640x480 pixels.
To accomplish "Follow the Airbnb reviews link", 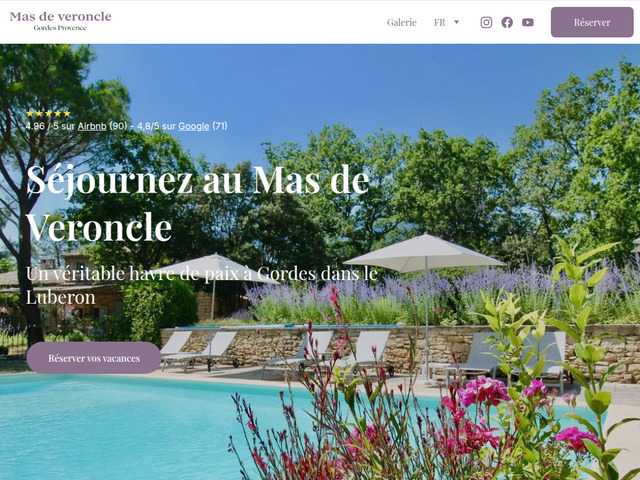I will (92, 126).
